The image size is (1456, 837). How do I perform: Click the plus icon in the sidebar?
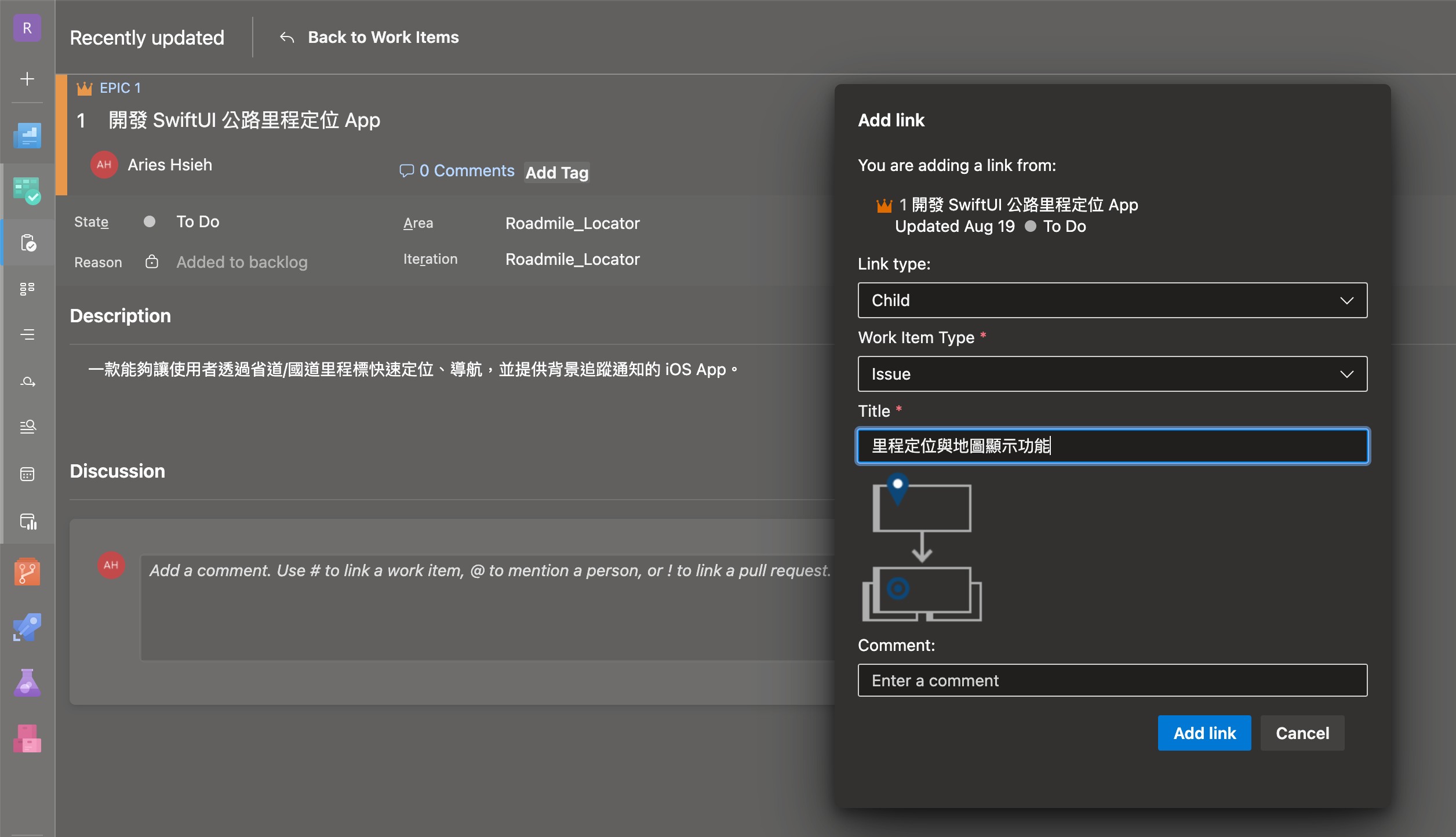click(x=27, y=79)
